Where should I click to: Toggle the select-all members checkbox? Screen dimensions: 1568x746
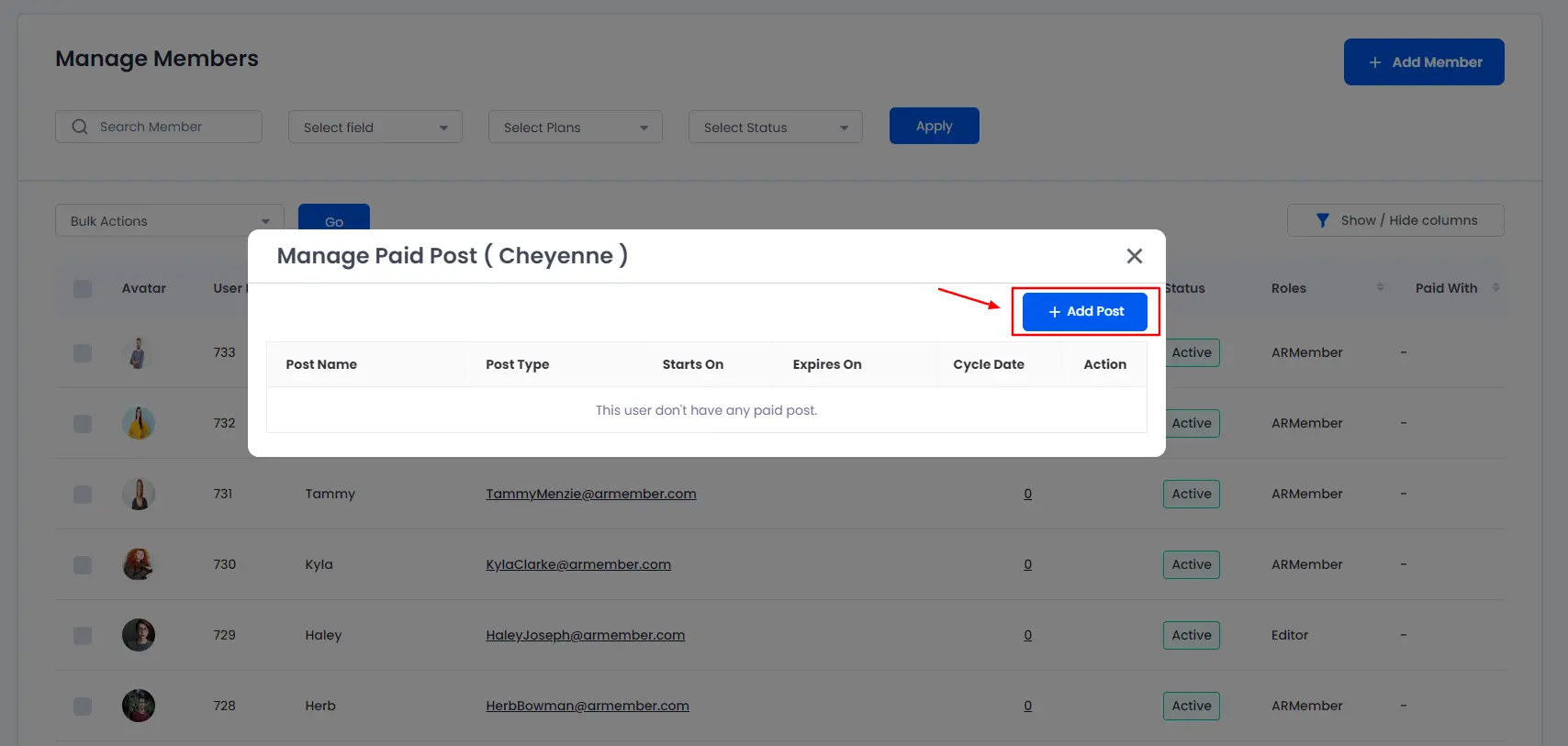[83, 289]
